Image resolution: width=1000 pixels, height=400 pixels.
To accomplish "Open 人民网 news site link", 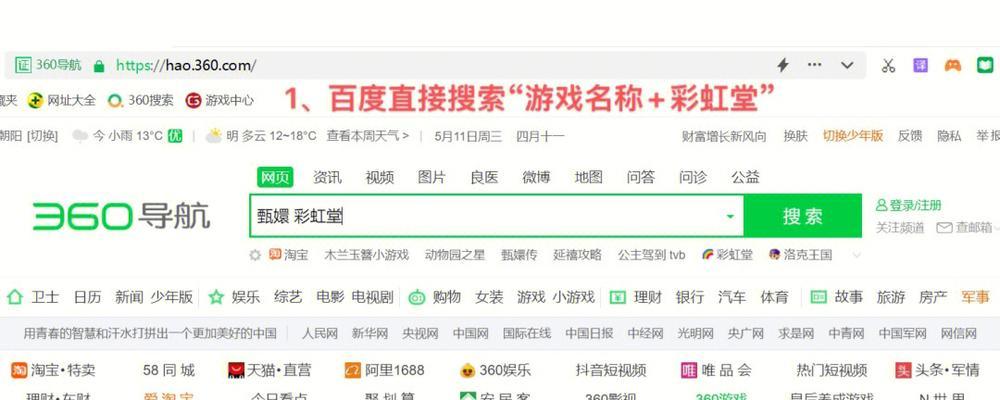I will 320,333.
